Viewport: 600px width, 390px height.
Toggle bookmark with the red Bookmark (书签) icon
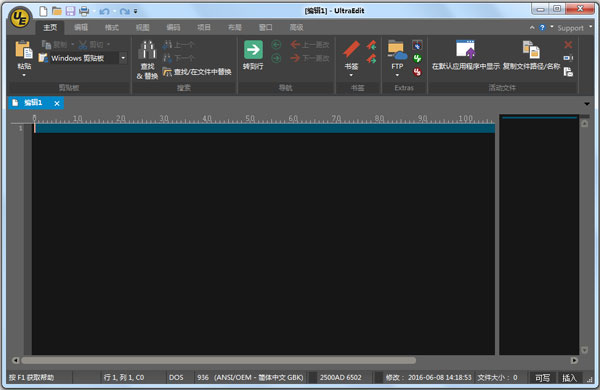pos(351,50)
